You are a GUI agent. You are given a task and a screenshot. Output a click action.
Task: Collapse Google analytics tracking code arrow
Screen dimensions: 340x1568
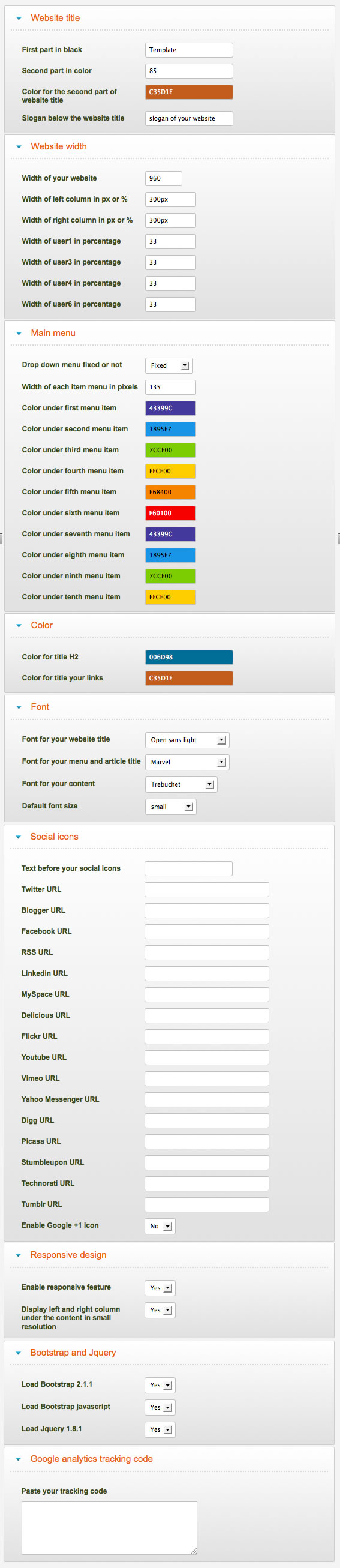click(x=18, y=1459)
